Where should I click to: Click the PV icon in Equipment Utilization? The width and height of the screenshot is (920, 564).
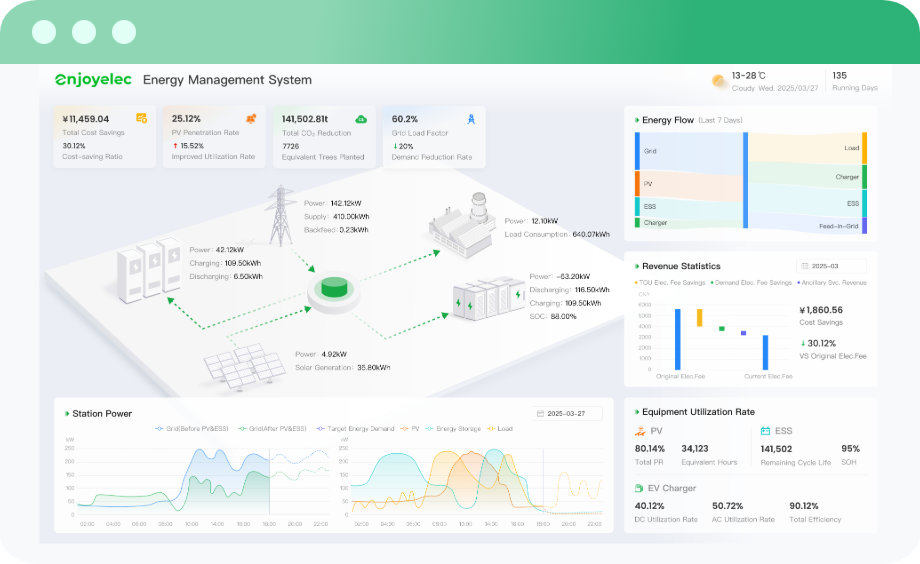[x=642, y=431]
